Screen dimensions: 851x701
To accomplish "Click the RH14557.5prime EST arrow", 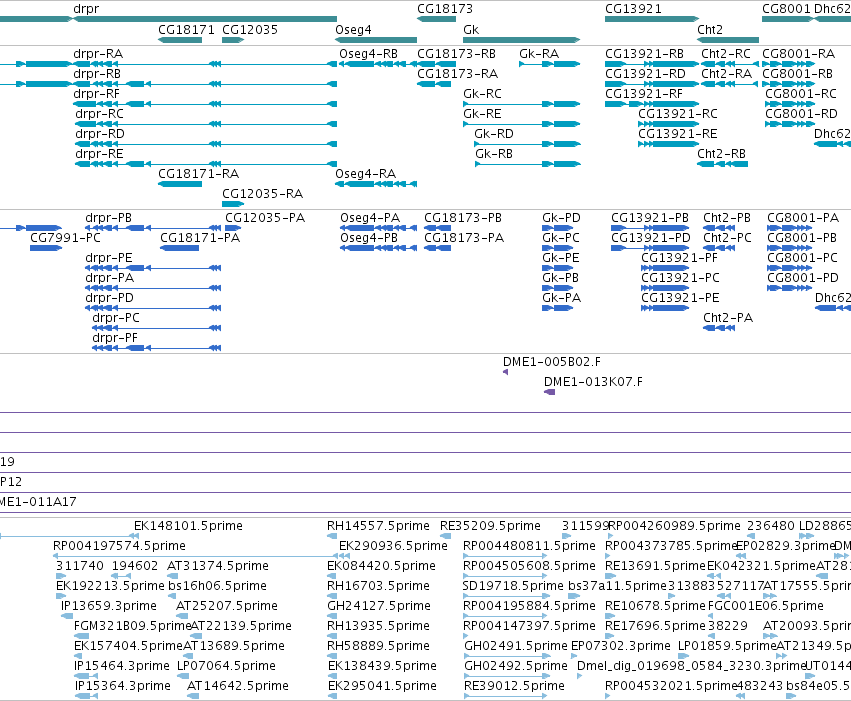I will 332,536.
